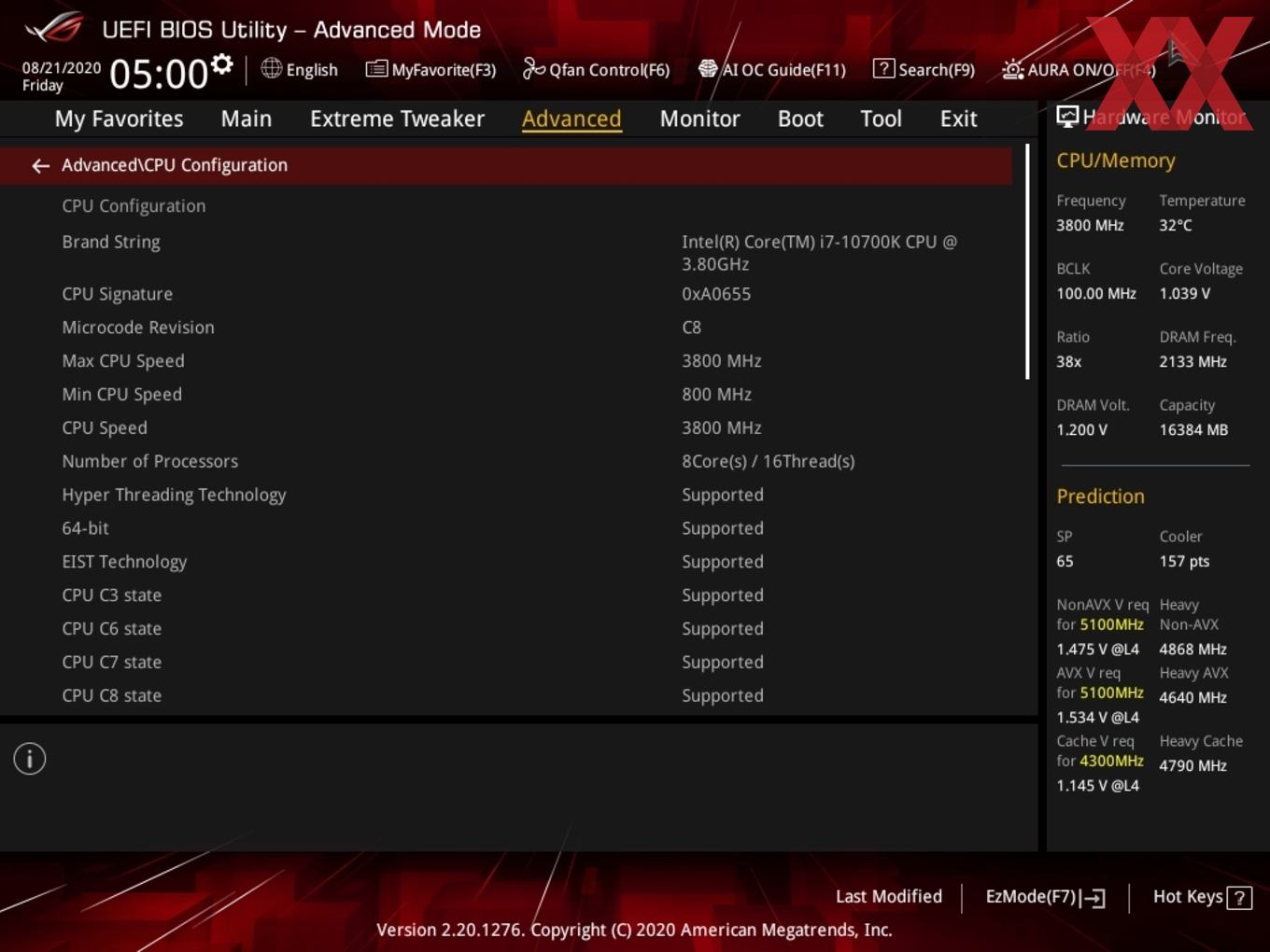Click the EzMode exit arrow icon
This screenshot has height=952, width=1270.
pyautogui.click(x=1093, y=898)
